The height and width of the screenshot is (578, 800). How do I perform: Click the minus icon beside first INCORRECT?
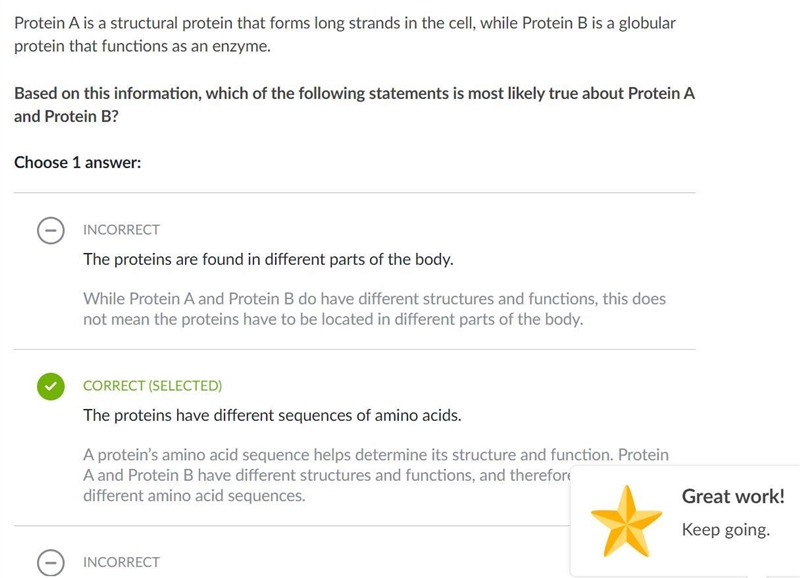[51, 231]
